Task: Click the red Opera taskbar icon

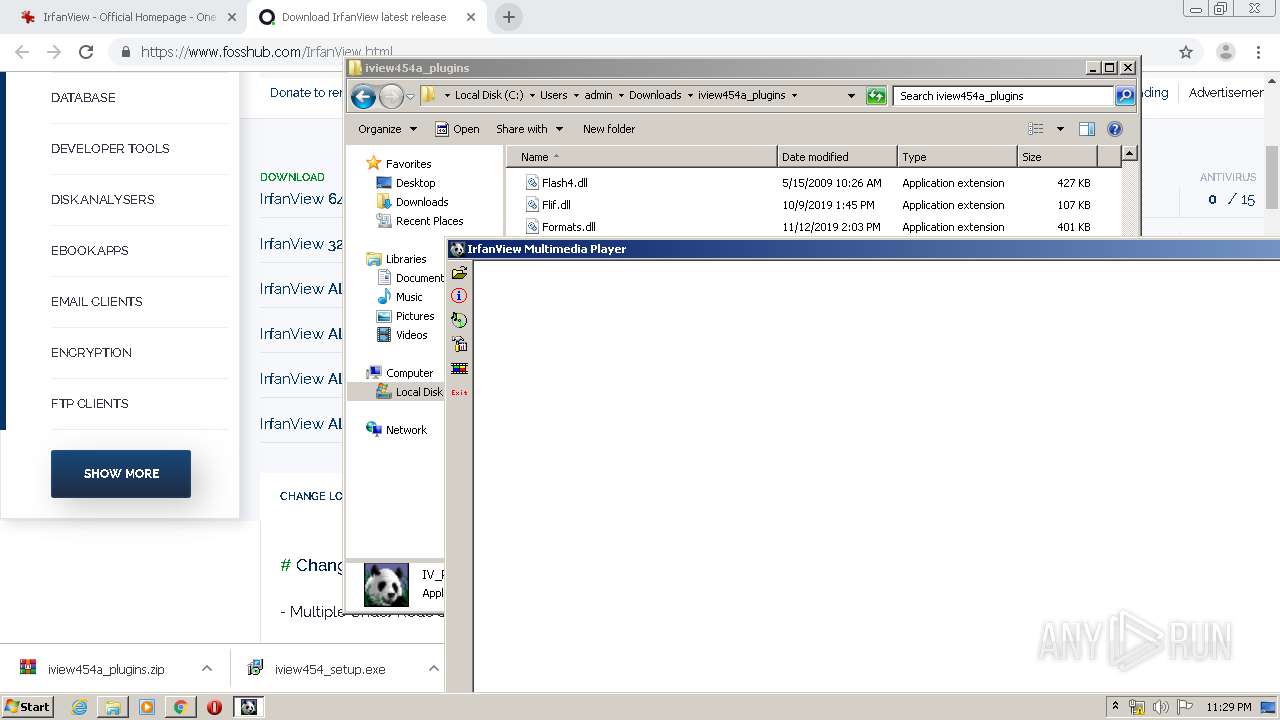Action: click(214, 707)
